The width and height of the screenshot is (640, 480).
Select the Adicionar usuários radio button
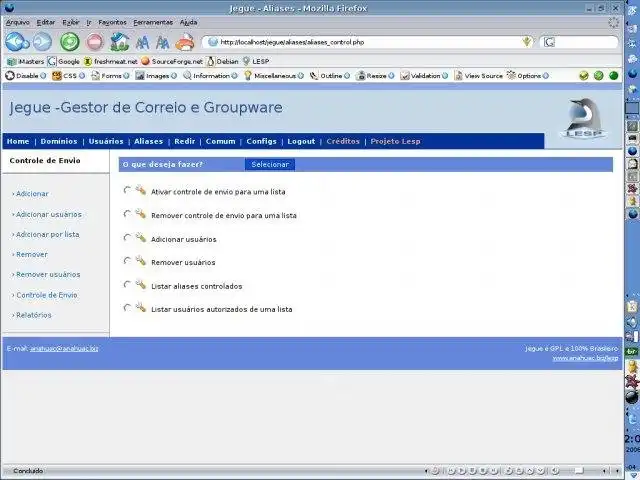pyautogui.click(x=127, y=238)
